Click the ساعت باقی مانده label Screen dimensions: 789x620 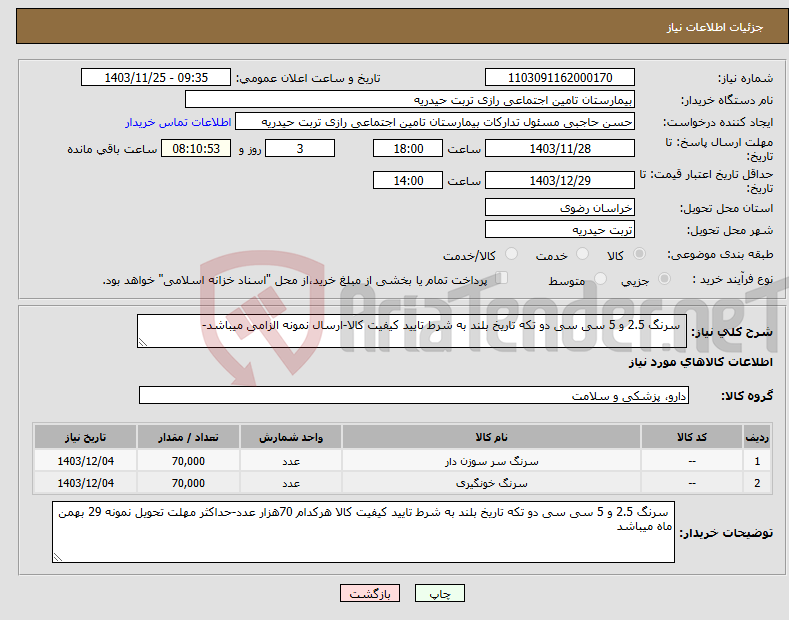(112, 149)
